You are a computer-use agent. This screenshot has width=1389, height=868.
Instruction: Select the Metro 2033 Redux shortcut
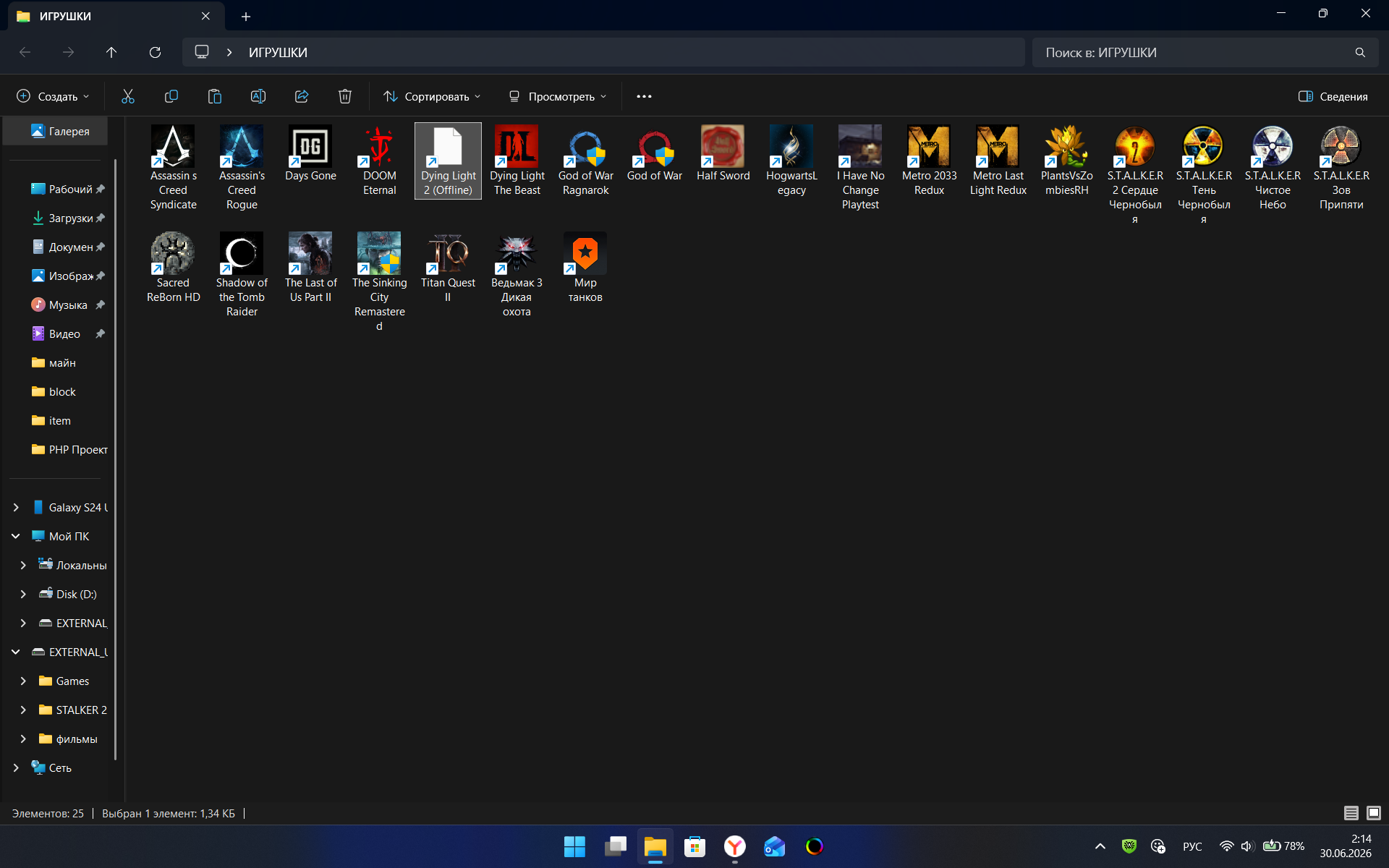930,161
